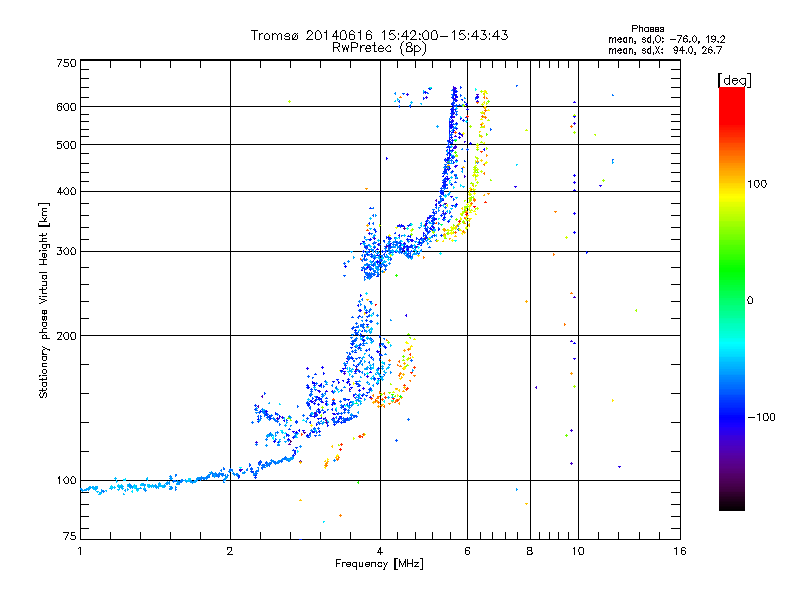Click the 'Stationary phase Virtual Height [km]' axis title
The image size is (800, 600).
(44, 301)
